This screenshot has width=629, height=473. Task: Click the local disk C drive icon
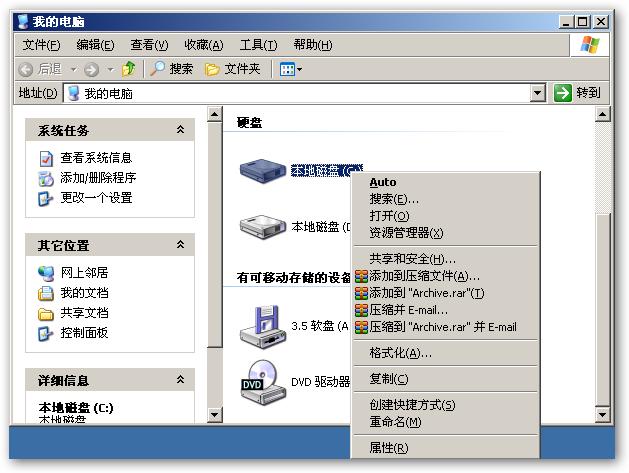264,171
